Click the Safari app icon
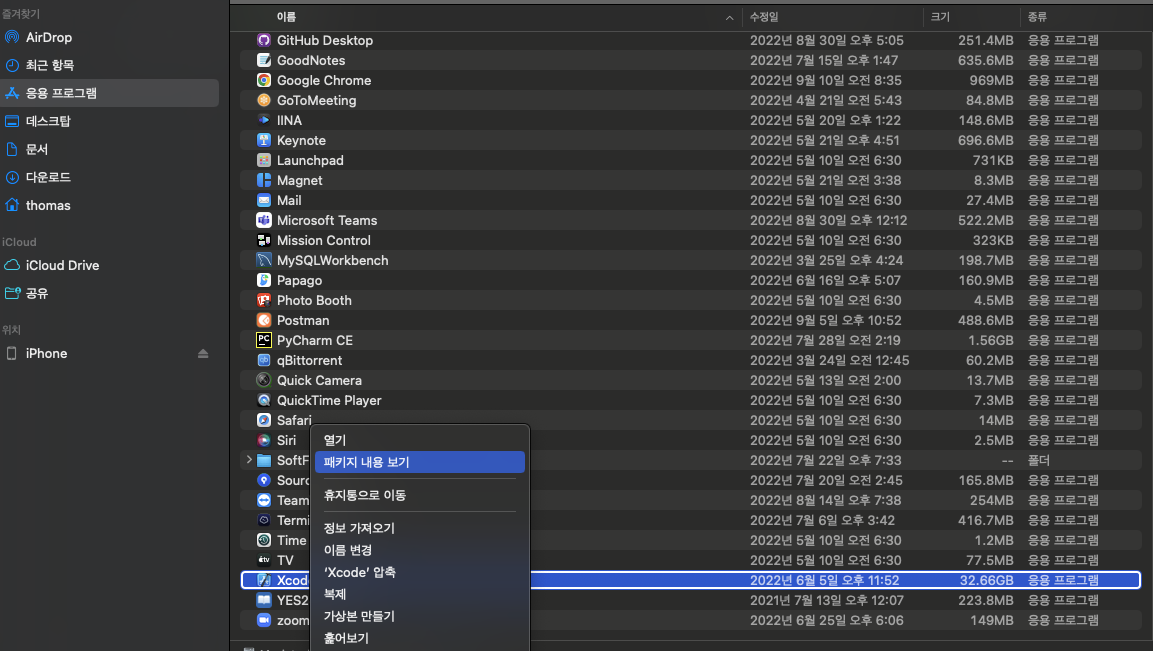1153x651 pixels. click(x=264, y=420)
